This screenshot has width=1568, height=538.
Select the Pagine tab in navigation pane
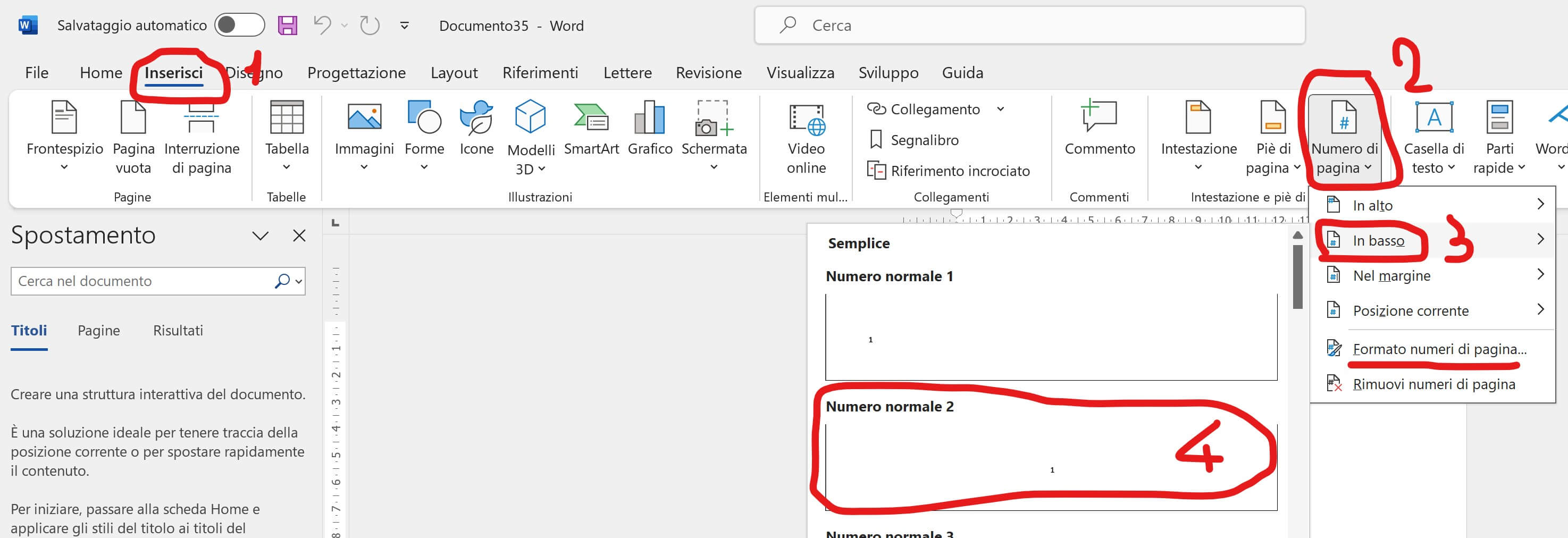98,331
